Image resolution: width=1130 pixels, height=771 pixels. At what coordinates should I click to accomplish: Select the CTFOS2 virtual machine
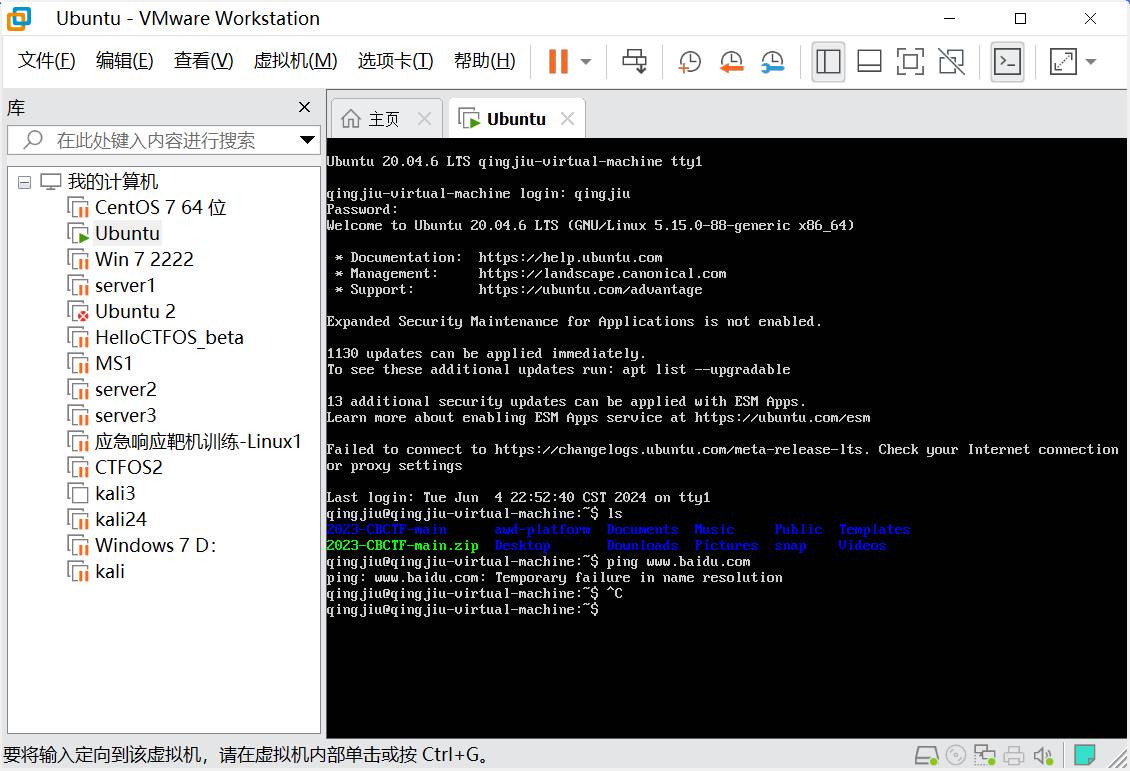[128, 468]
